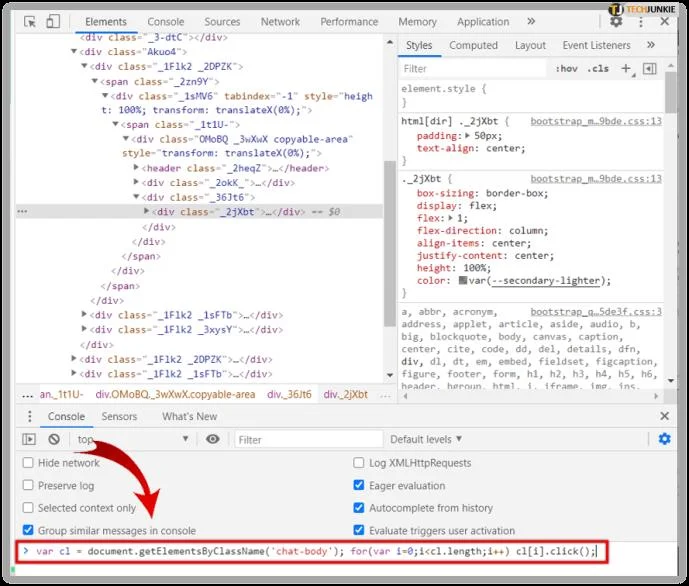Viewport: 689px width, 586px height.
Task: Switch to the Elements panel tab
Action: (x=105, y=22)
